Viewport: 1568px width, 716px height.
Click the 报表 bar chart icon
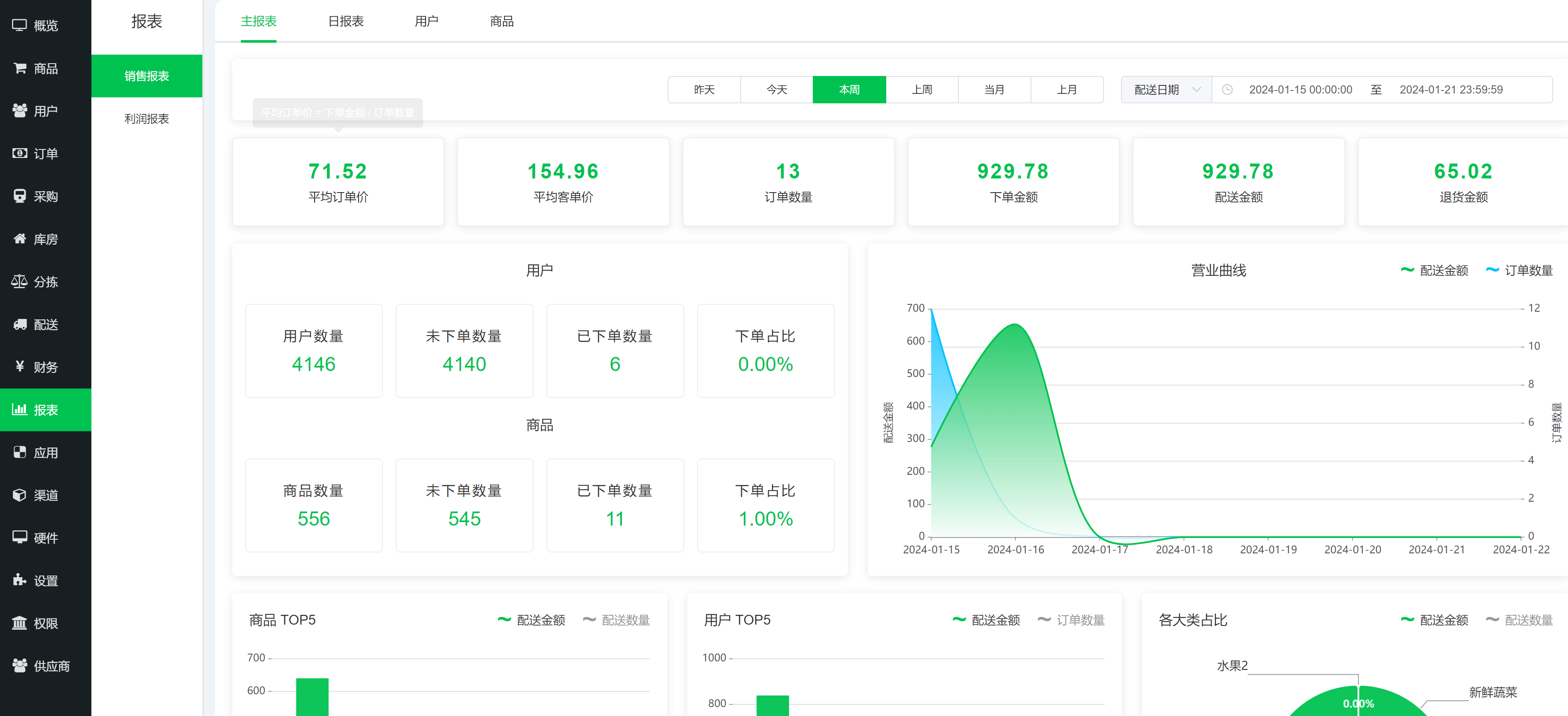point(20,410)
